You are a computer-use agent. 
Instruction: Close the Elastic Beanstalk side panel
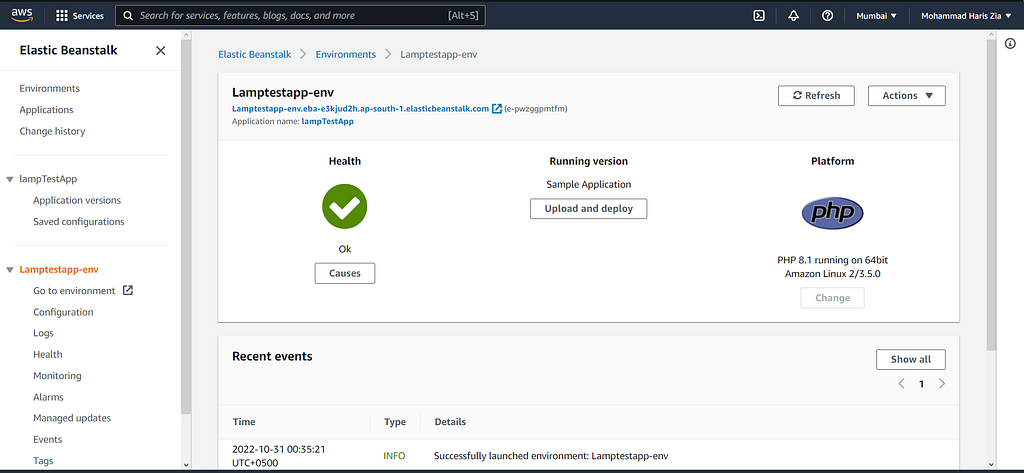point(161,50)
